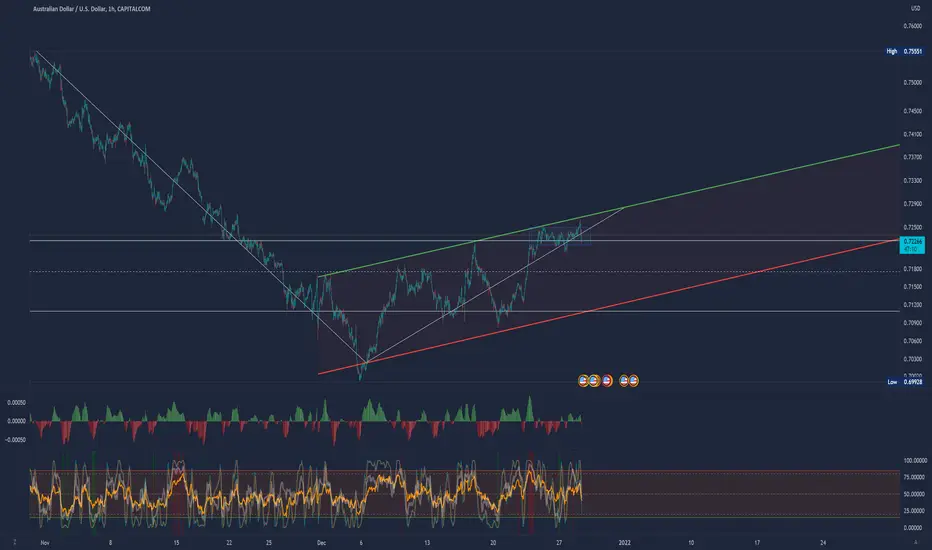932x550 pixels.
Task: Toggle auto scale letter A at axis corner
Action: (915, 542)
